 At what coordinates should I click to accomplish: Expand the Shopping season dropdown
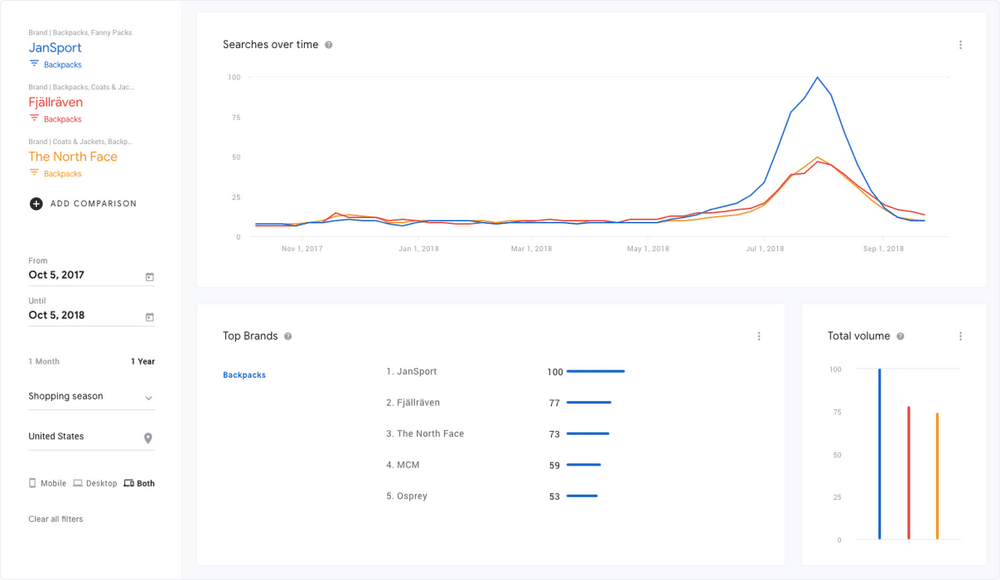tap(91, 397)
